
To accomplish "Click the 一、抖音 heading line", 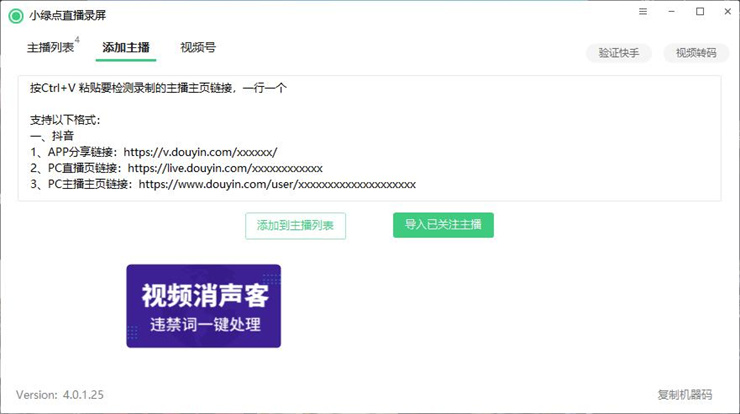I will click(52, 136).
